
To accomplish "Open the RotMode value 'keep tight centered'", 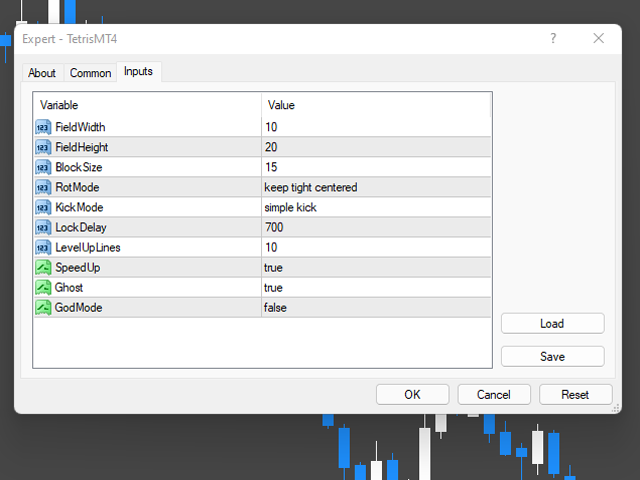I will click(x=376, y=187).
